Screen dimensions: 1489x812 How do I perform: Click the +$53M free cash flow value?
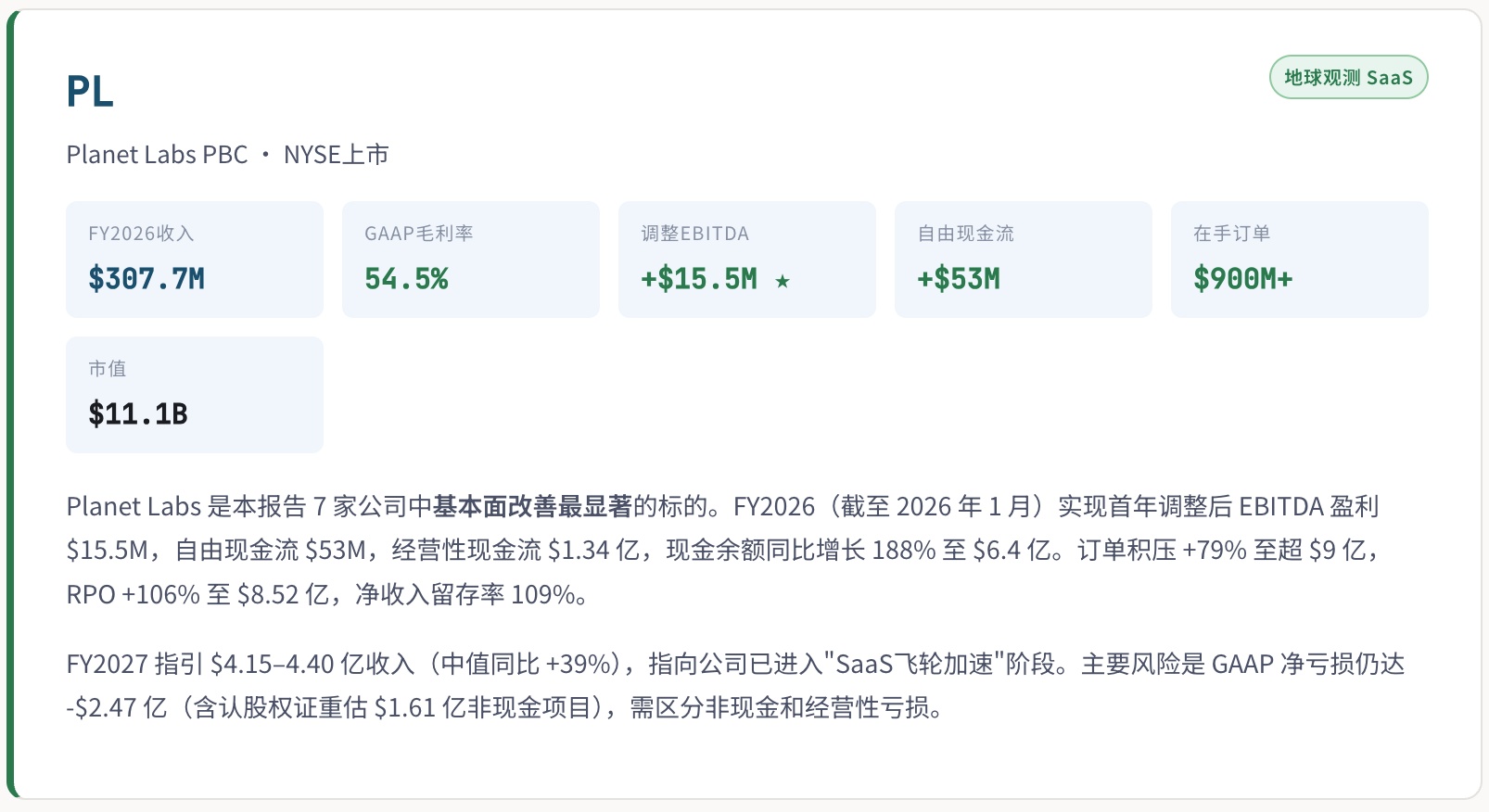pyautogui.click(x=959, y=279)
